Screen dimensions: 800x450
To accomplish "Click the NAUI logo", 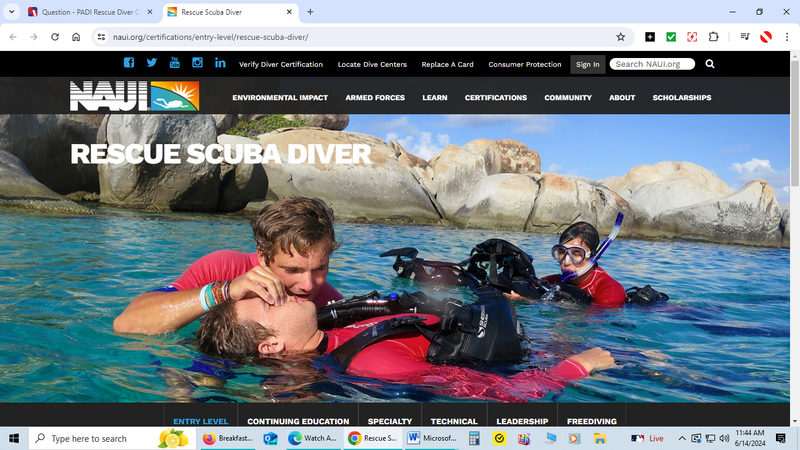I will click(134, 97).
